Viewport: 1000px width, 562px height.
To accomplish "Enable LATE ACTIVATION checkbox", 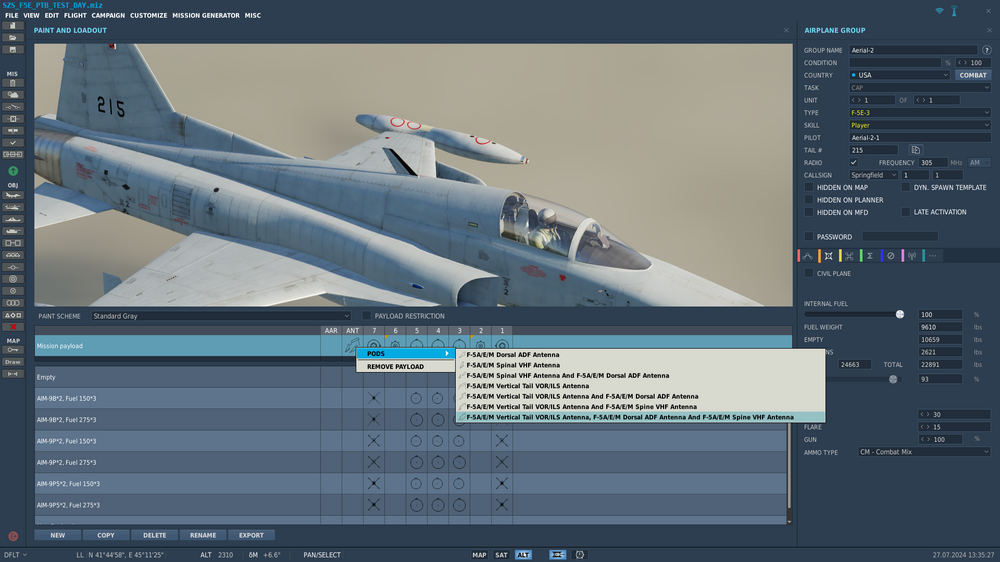I will click(x=906, y=212).
